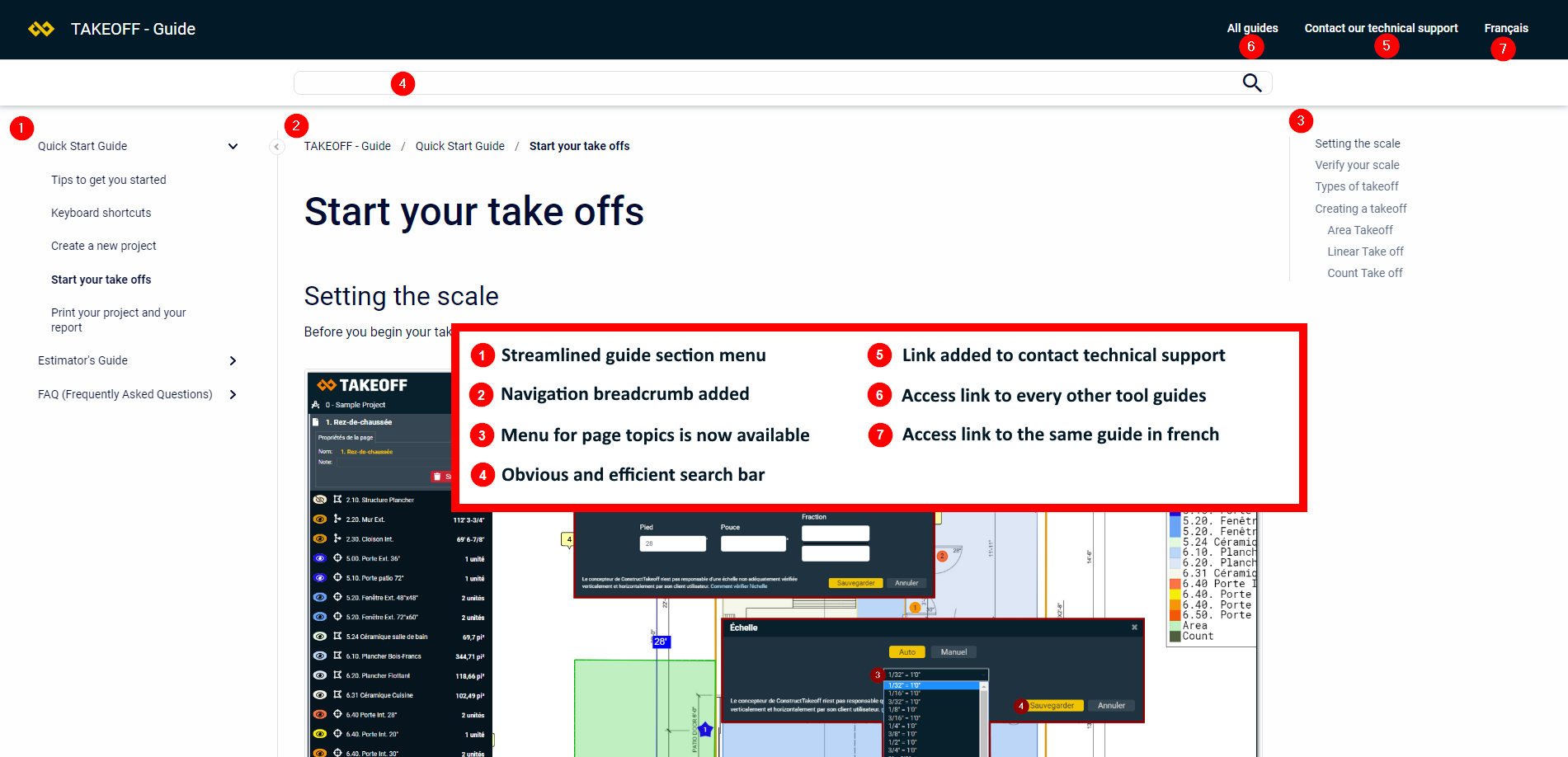Viewport: 1568px width, 757px height.
Task: Click the blue 28' dimension label on plan
Action: (661, 642)
